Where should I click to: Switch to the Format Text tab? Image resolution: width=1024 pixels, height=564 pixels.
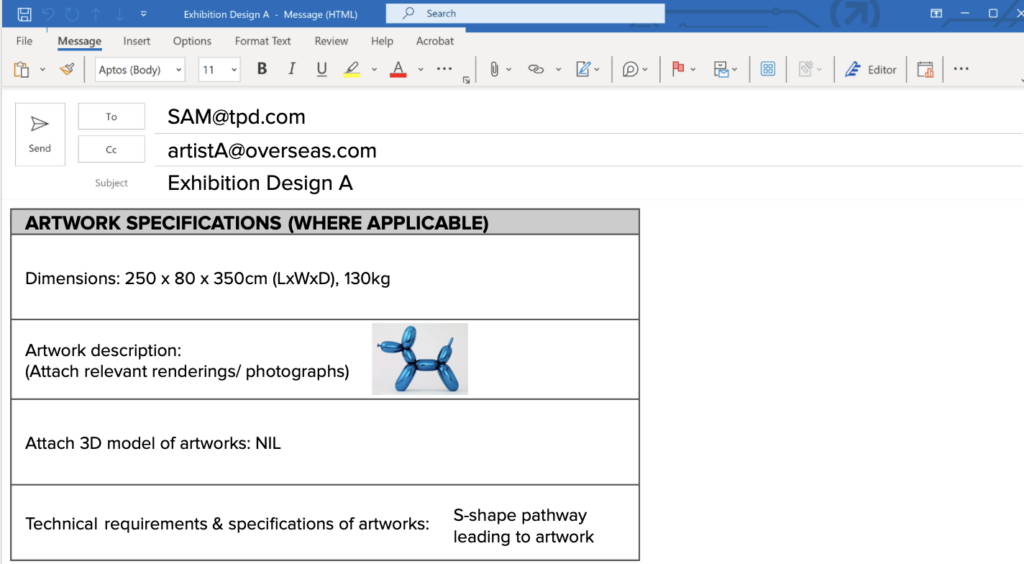coord(263,40)
